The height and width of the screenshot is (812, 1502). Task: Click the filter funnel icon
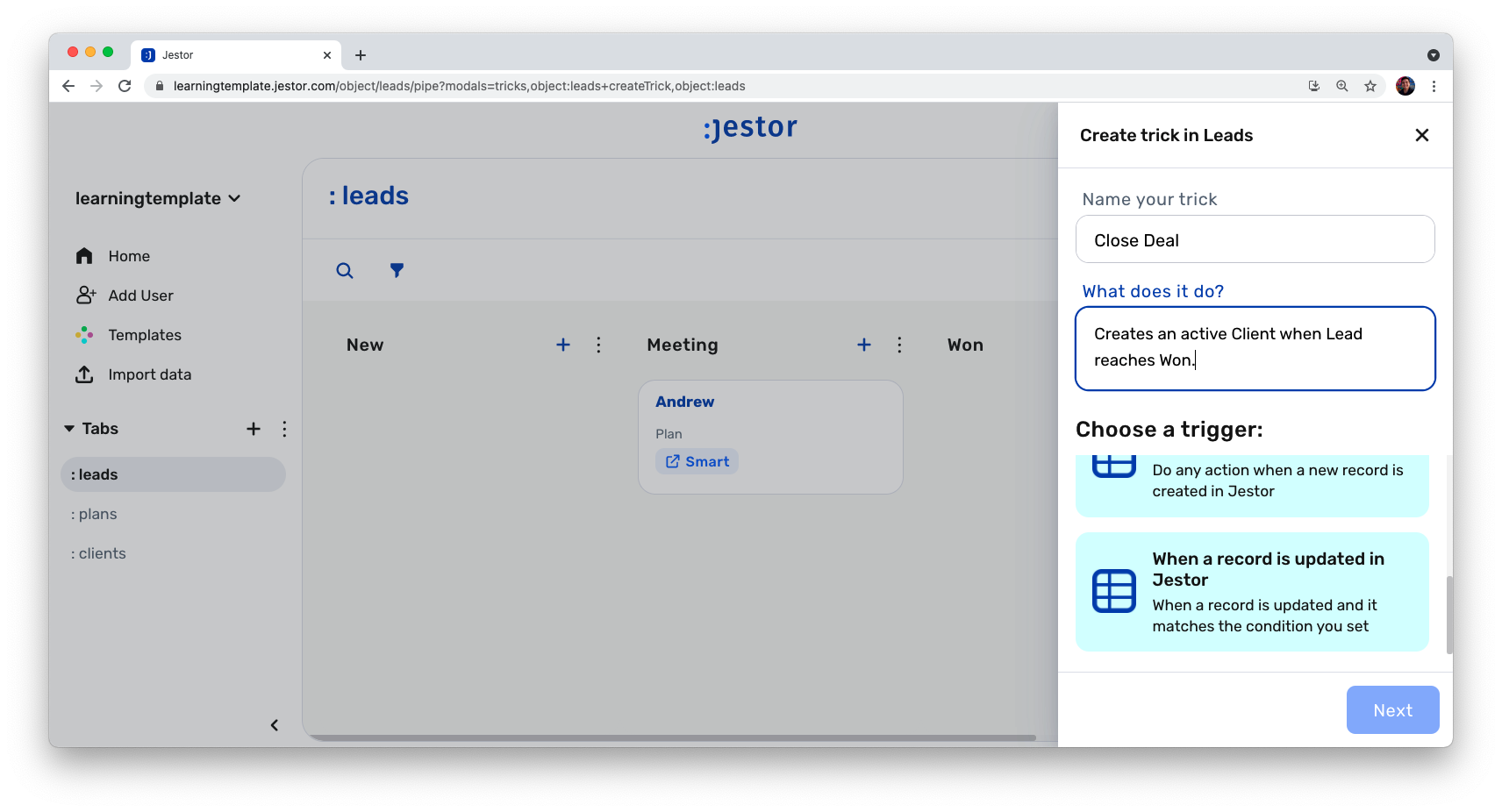397,270
